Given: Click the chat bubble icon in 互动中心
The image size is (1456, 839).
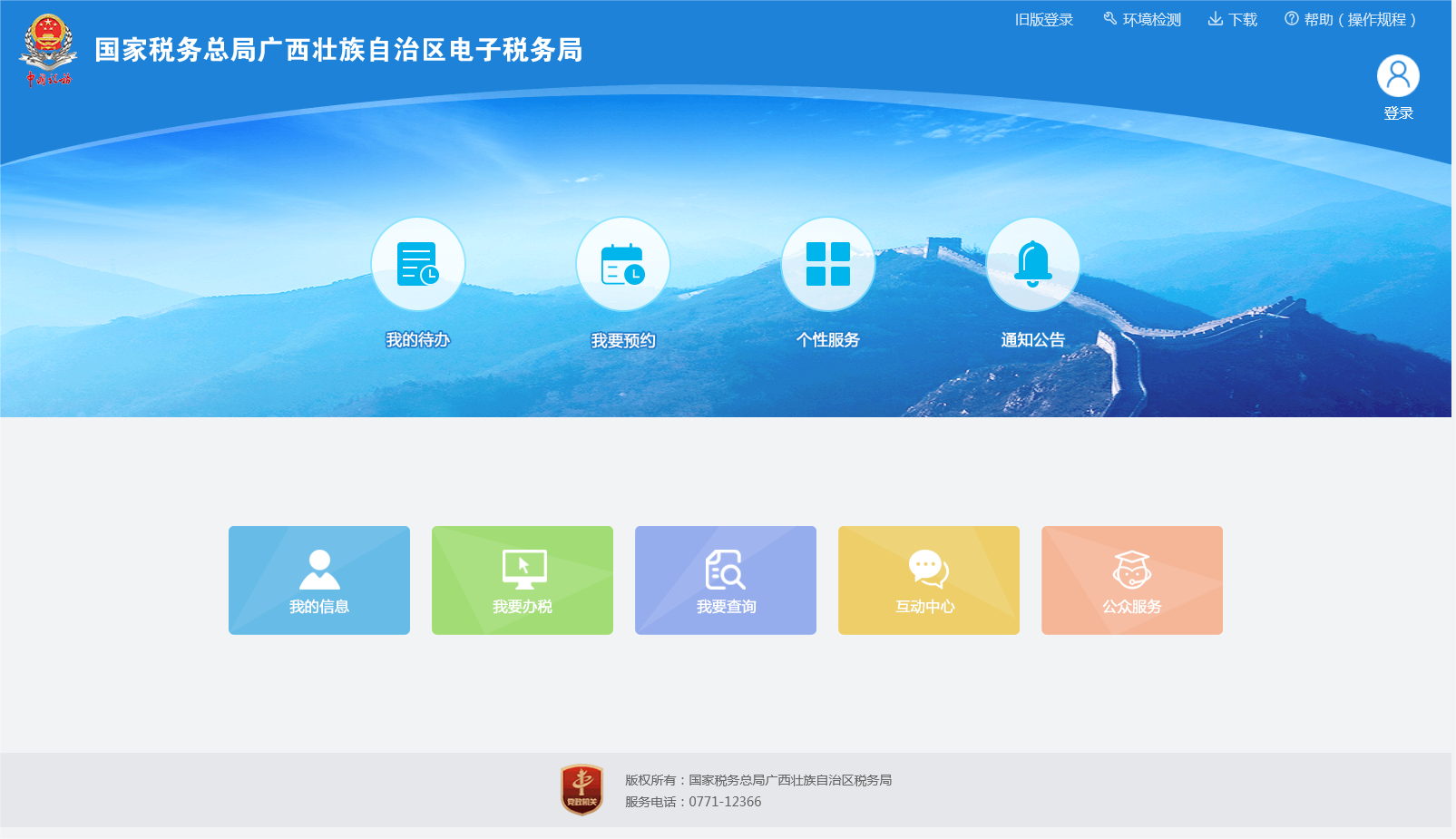Looking at the screenshot, I should 929,570.
